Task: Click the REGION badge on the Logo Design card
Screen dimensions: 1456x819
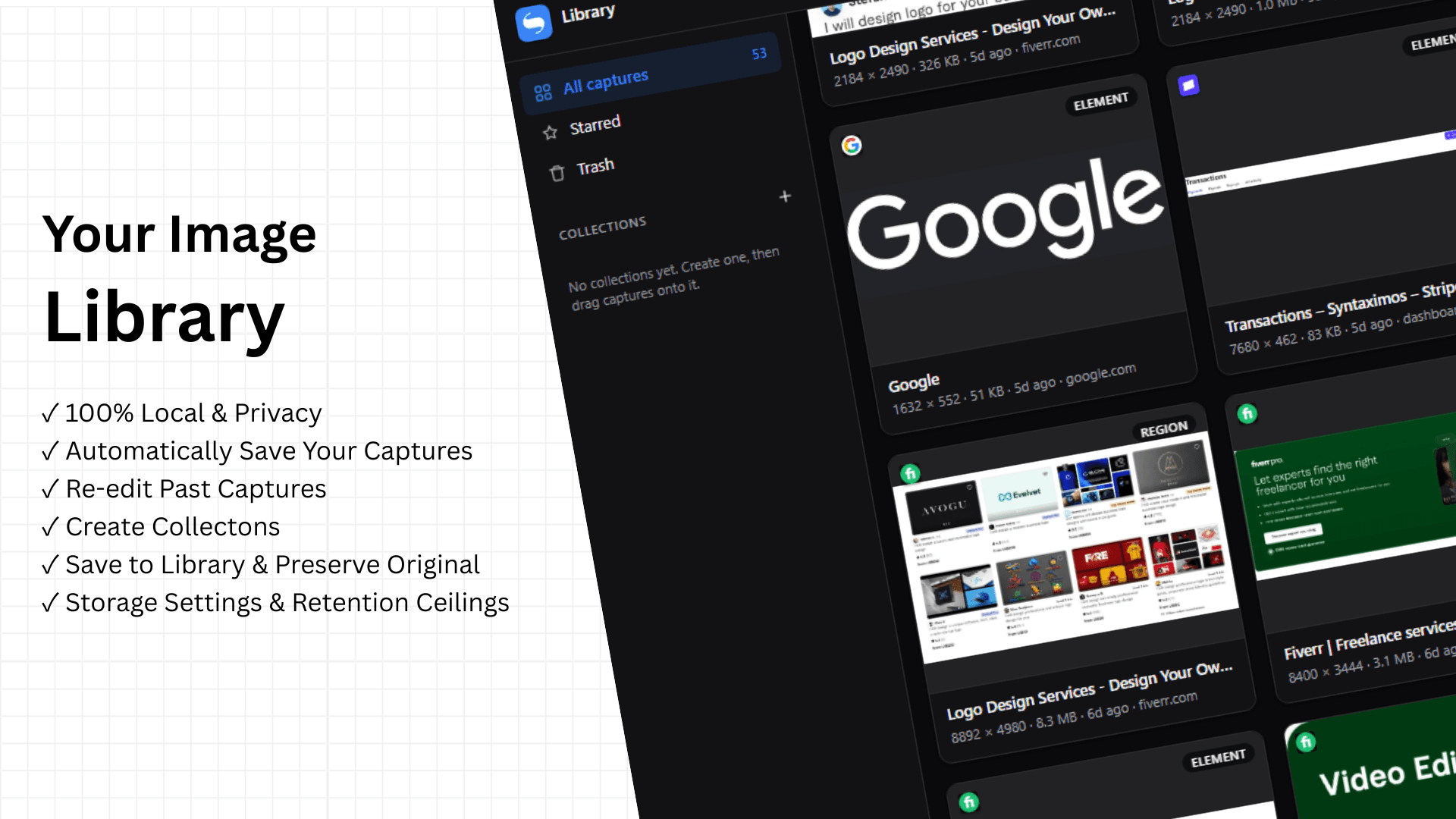Action: tap(1164, 429)
